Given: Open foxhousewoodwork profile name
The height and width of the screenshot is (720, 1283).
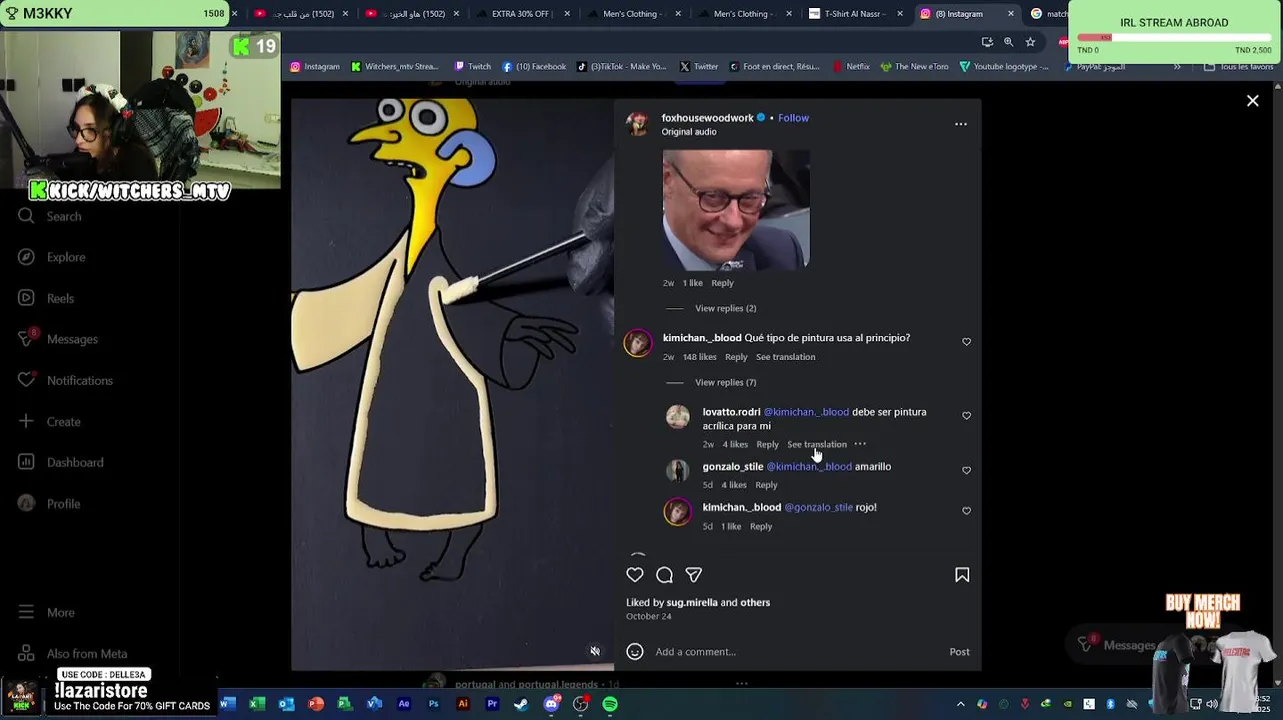Looking at the screenshot, I should tap(707, 118).
